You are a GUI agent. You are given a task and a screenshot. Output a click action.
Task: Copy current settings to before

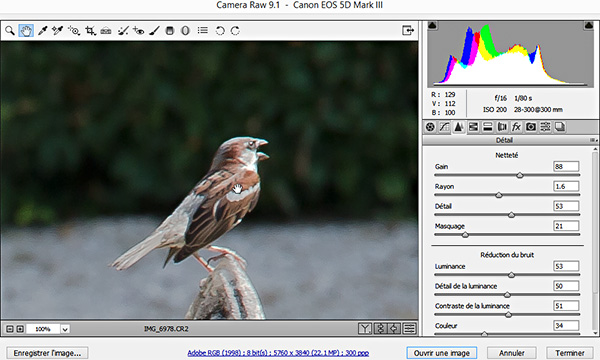(x=395, y=328)
